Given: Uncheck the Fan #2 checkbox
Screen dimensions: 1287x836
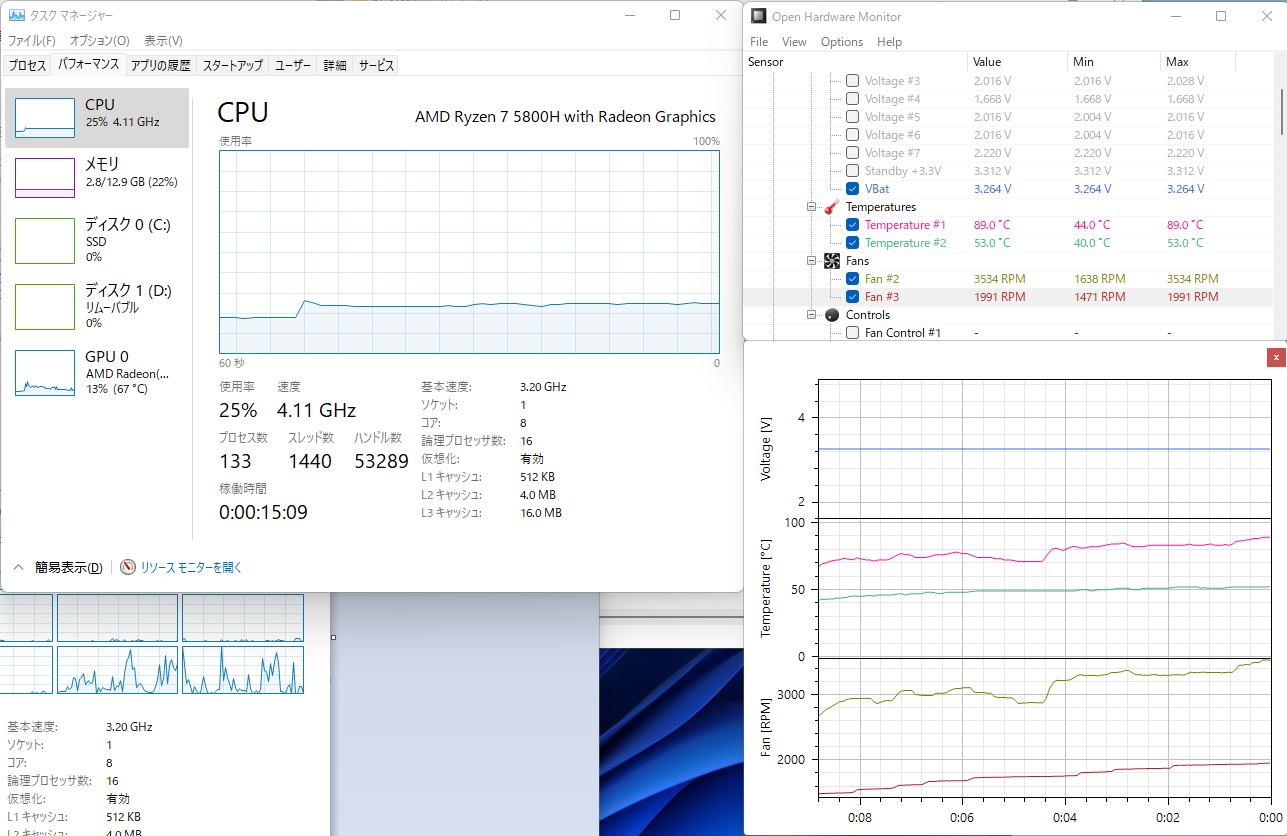Looking at the screenshot, I should 852,279.
